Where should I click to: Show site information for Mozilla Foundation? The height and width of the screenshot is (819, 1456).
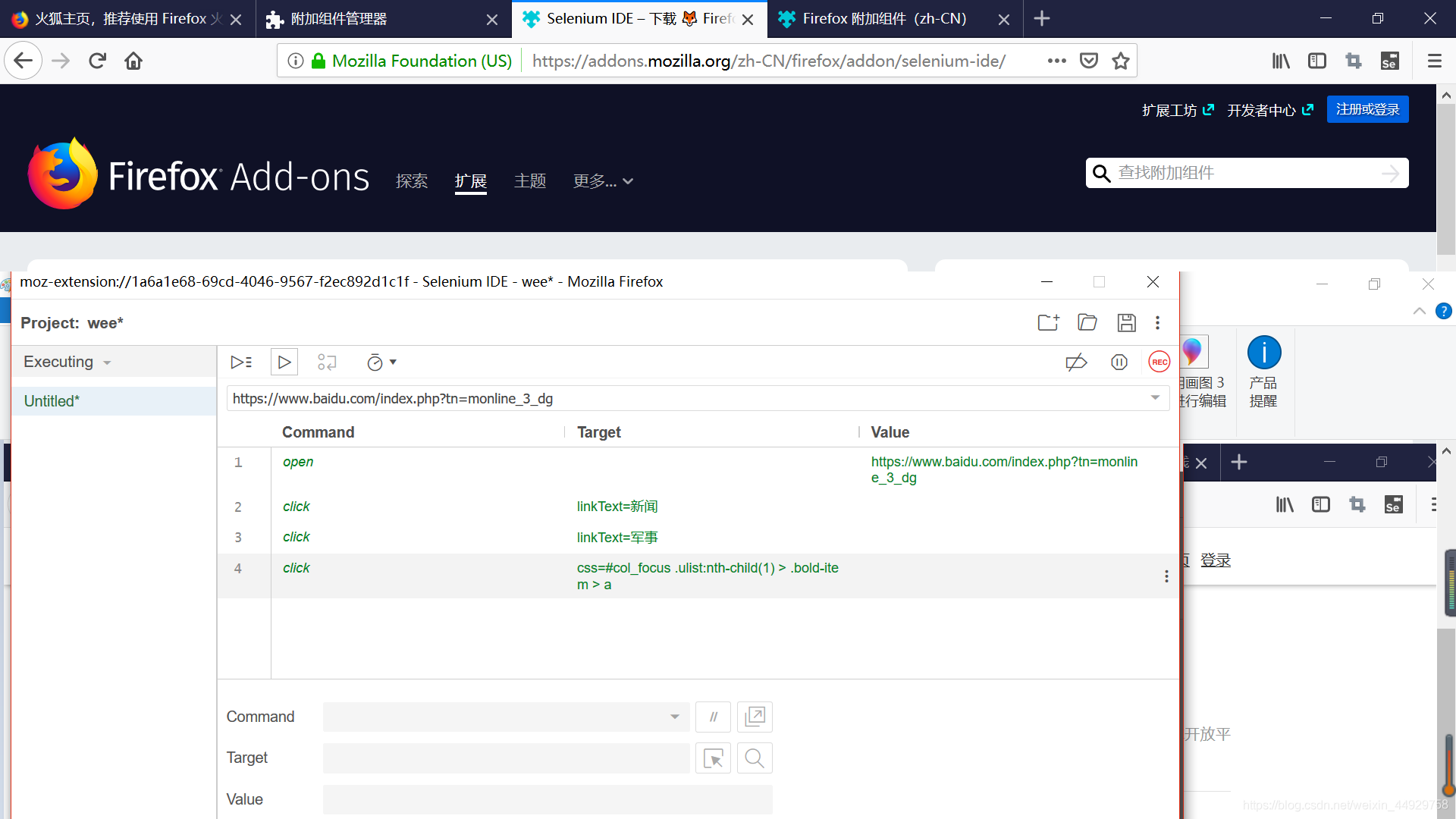click(296, 61)
